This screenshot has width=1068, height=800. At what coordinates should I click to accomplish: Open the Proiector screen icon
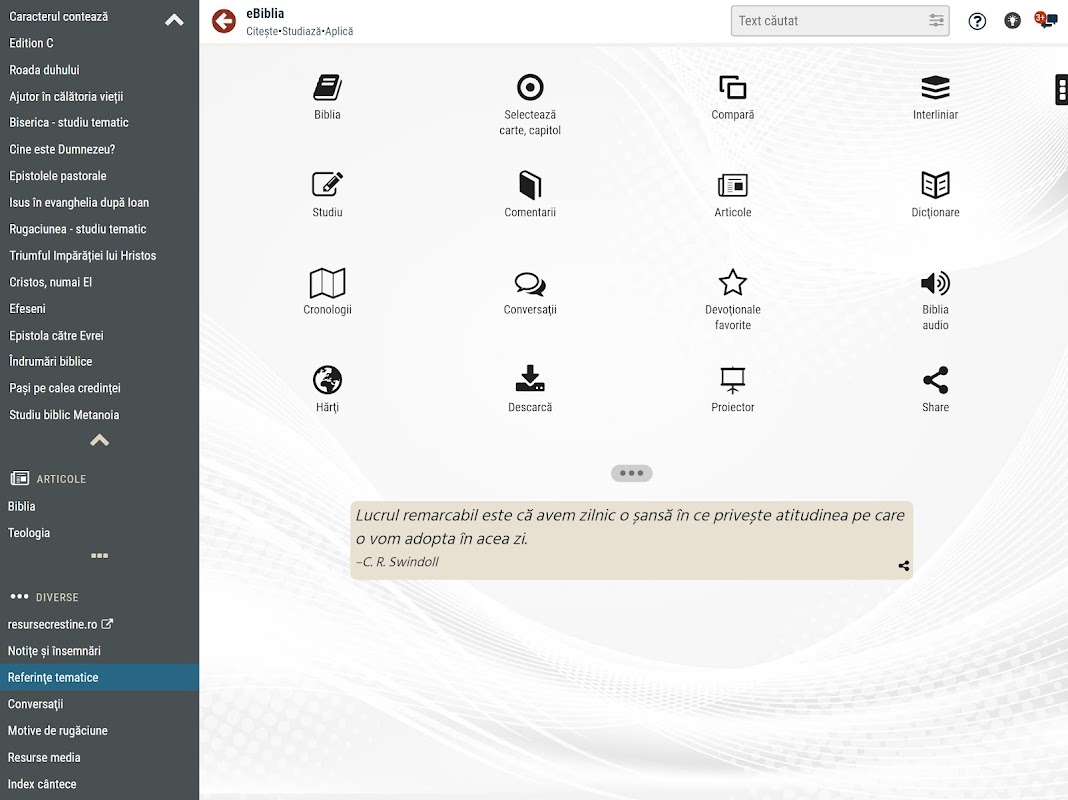[732, 380]
